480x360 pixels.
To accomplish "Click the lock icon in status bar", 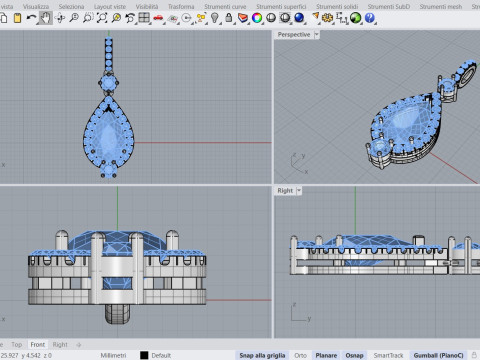I will point(474,355).
